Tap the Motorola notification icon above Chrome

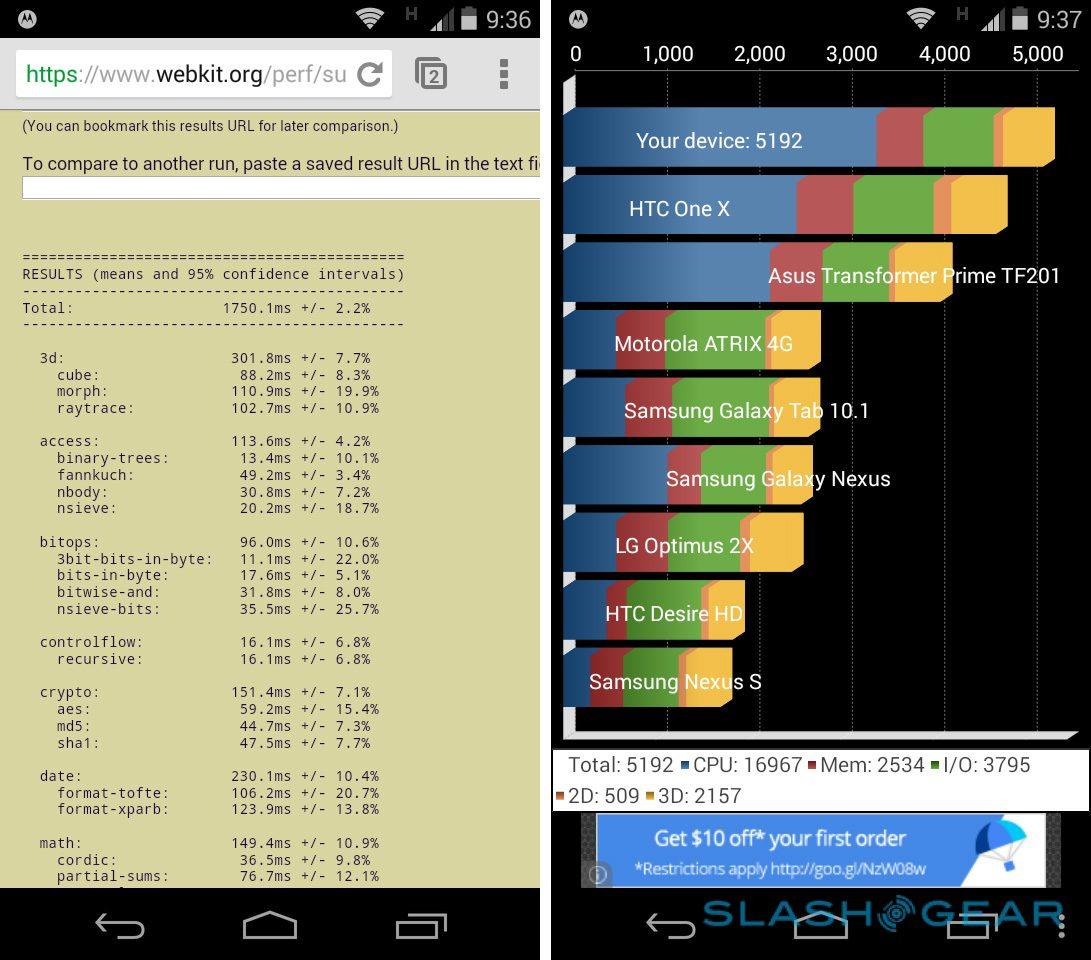tap(27, 19)
